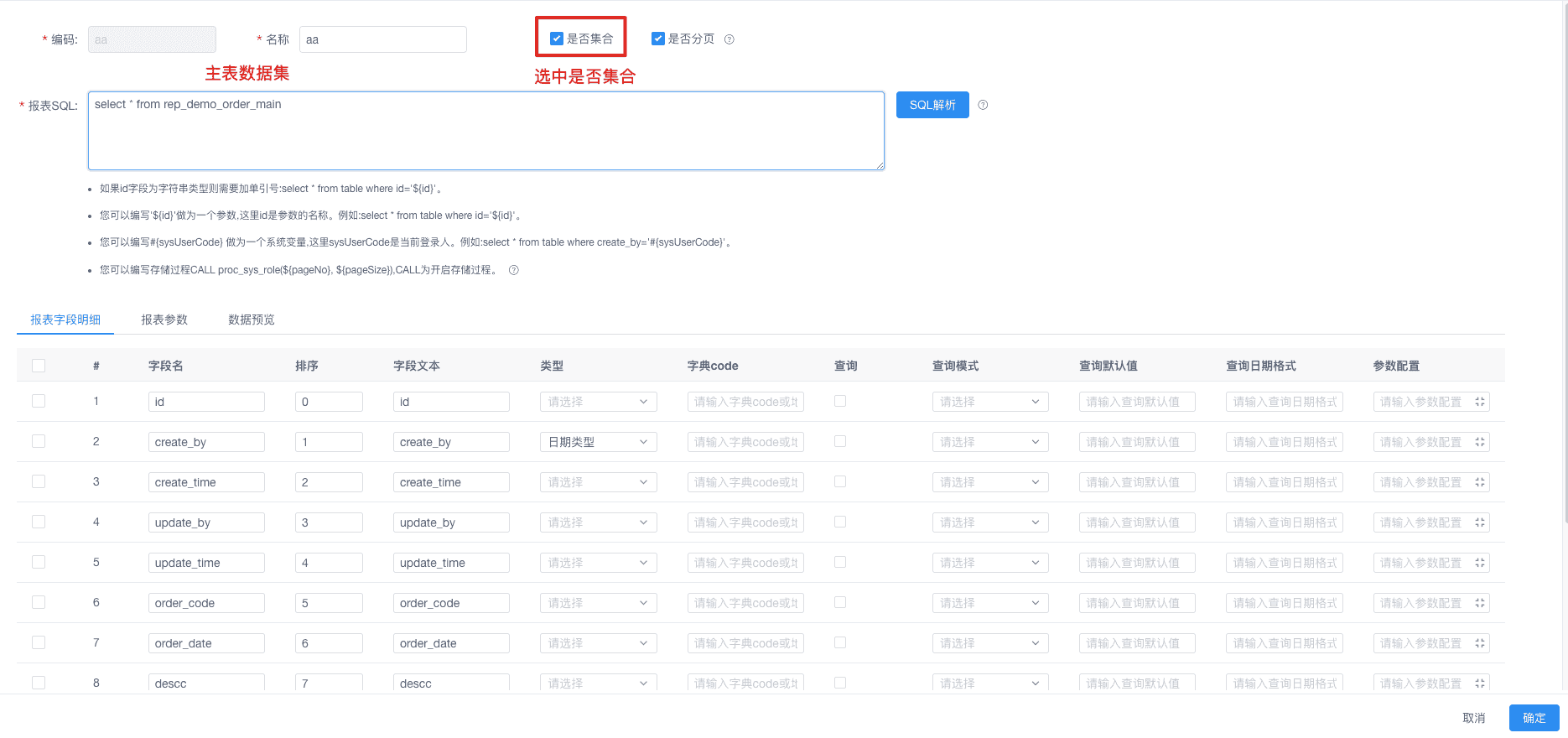The height and width of the screenshot is (738, 1568).
Task: Toggle the 是否集合 checkbox
Action: (557, 39)
